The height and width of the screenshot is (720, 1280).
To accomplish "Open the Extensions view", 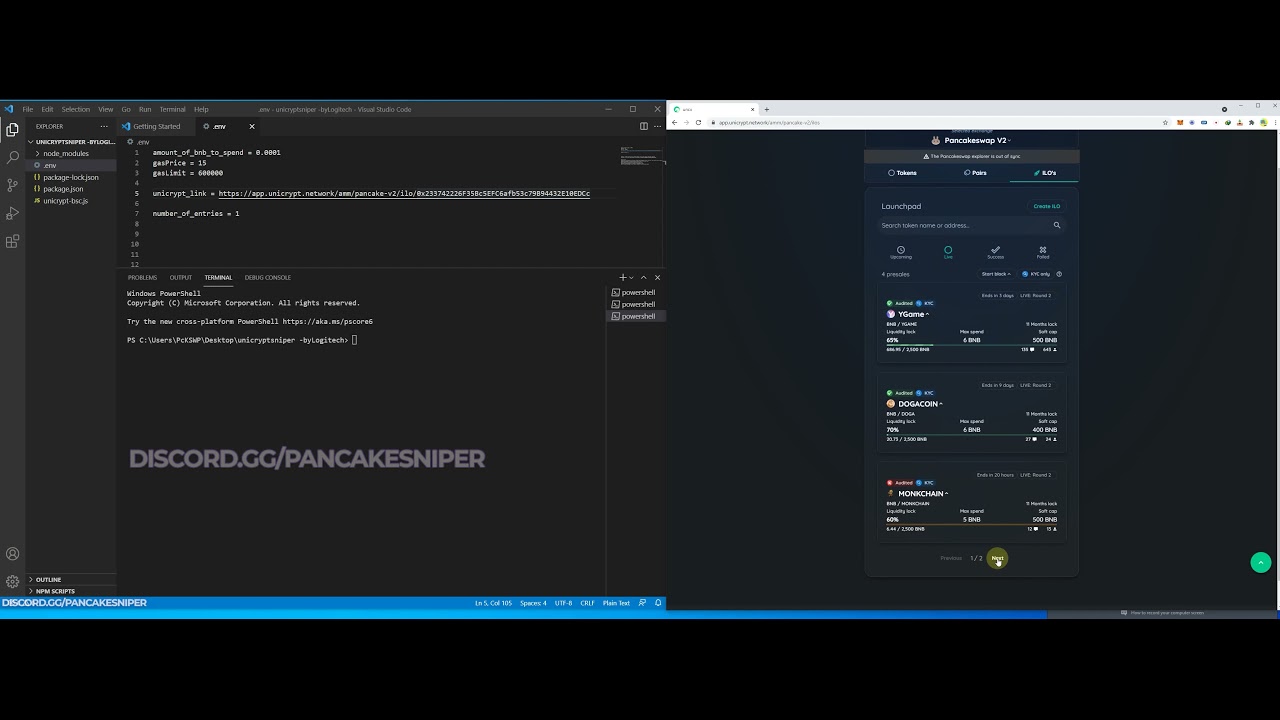I will point(12,241).
